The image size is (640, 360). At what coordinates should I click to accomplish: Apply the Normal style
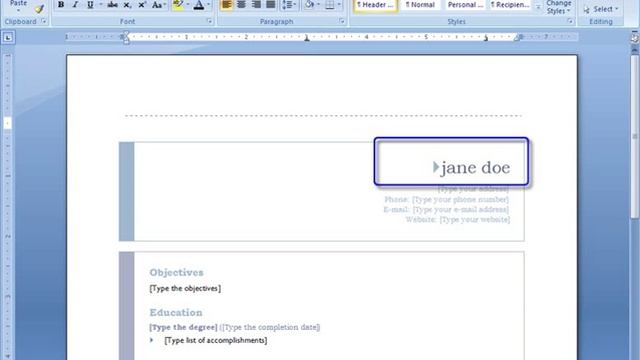420,5
